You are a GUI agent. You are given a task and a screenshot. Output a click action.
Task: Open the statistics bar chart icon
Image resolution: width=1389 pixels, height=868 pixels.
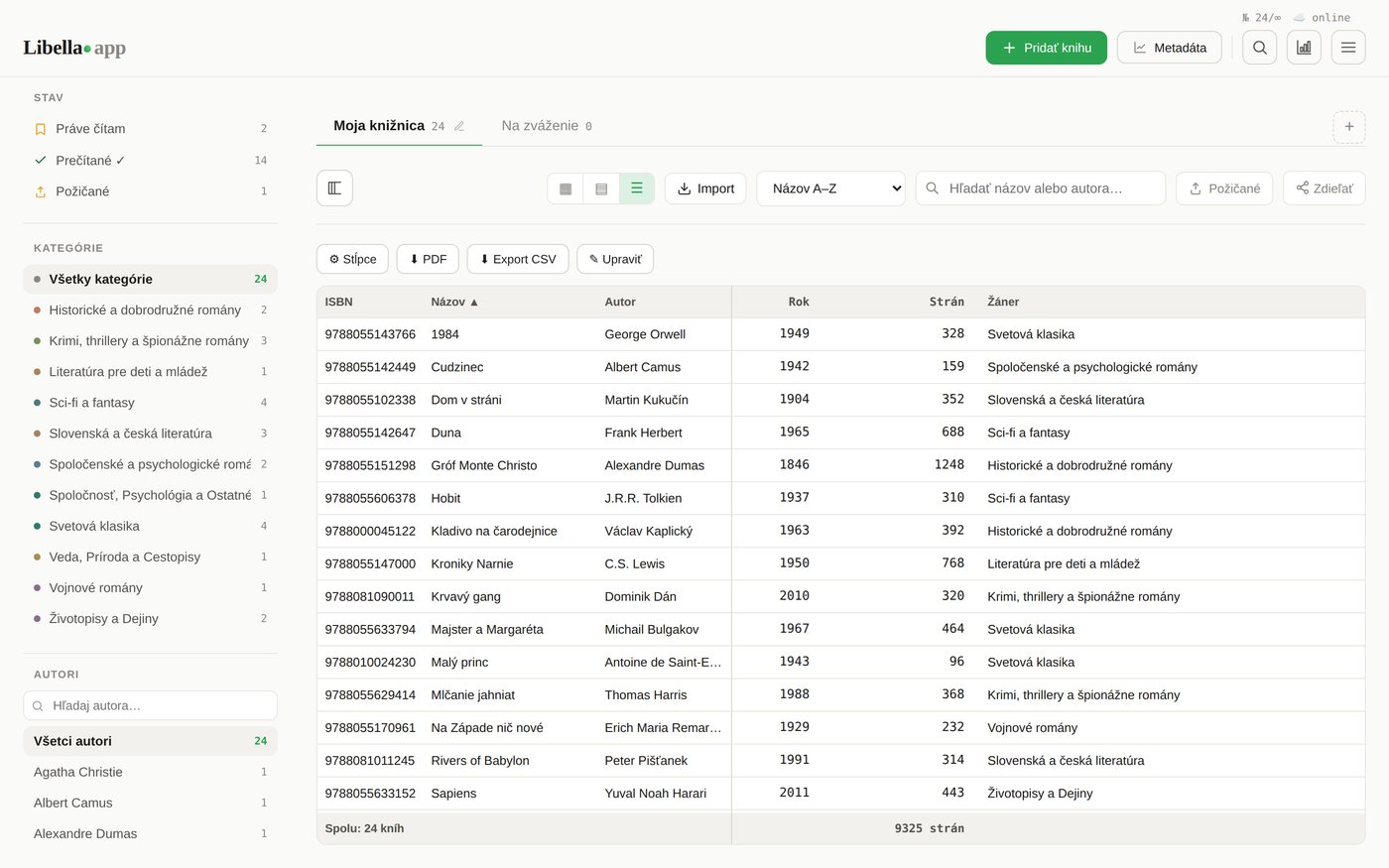click(1304, 48)
